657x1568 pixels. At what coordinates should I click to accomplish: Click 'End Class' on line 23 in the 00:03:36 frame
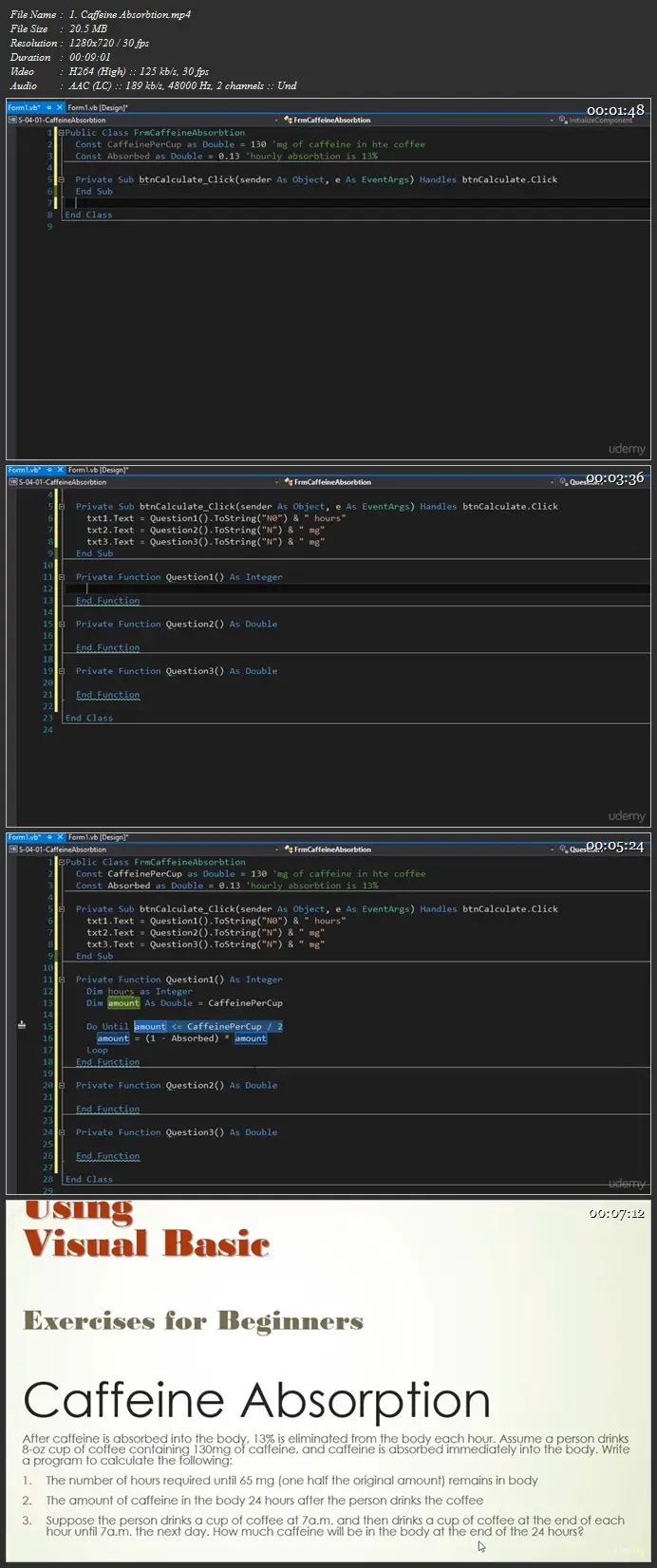pyautogui.click(x=88, y=718)
